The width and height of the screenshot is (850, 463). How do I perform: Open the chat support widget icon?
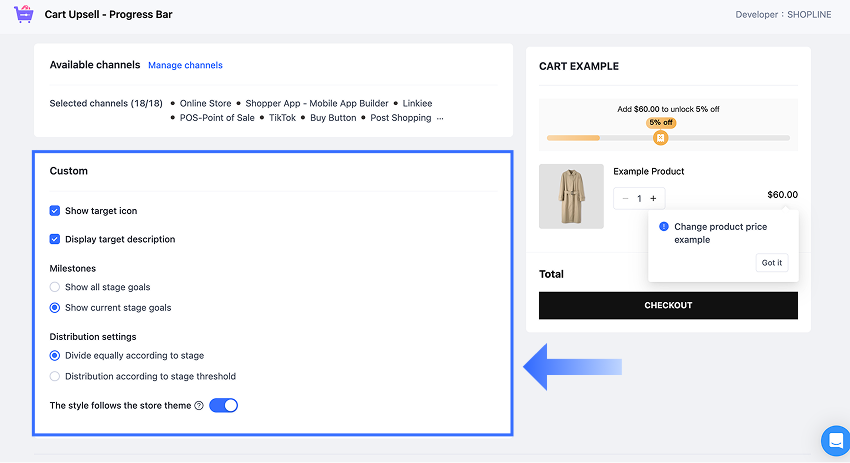coord(835,440)
